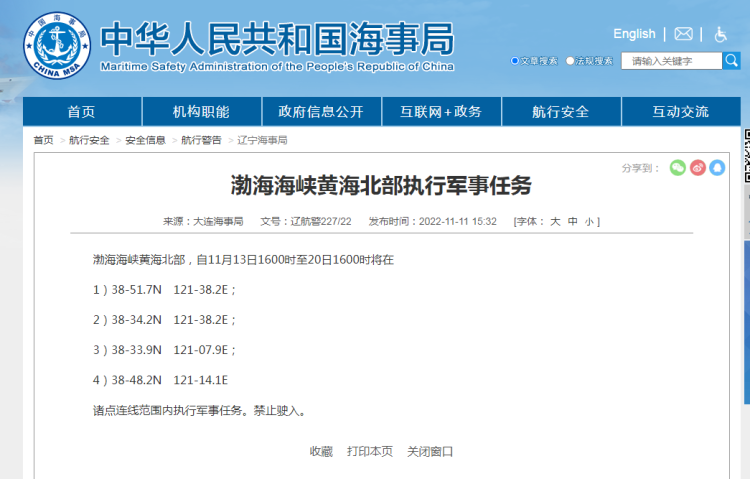The image size is (750, 479).
Task: Click the QR code on right edge
Action: (x=746, y=160)
